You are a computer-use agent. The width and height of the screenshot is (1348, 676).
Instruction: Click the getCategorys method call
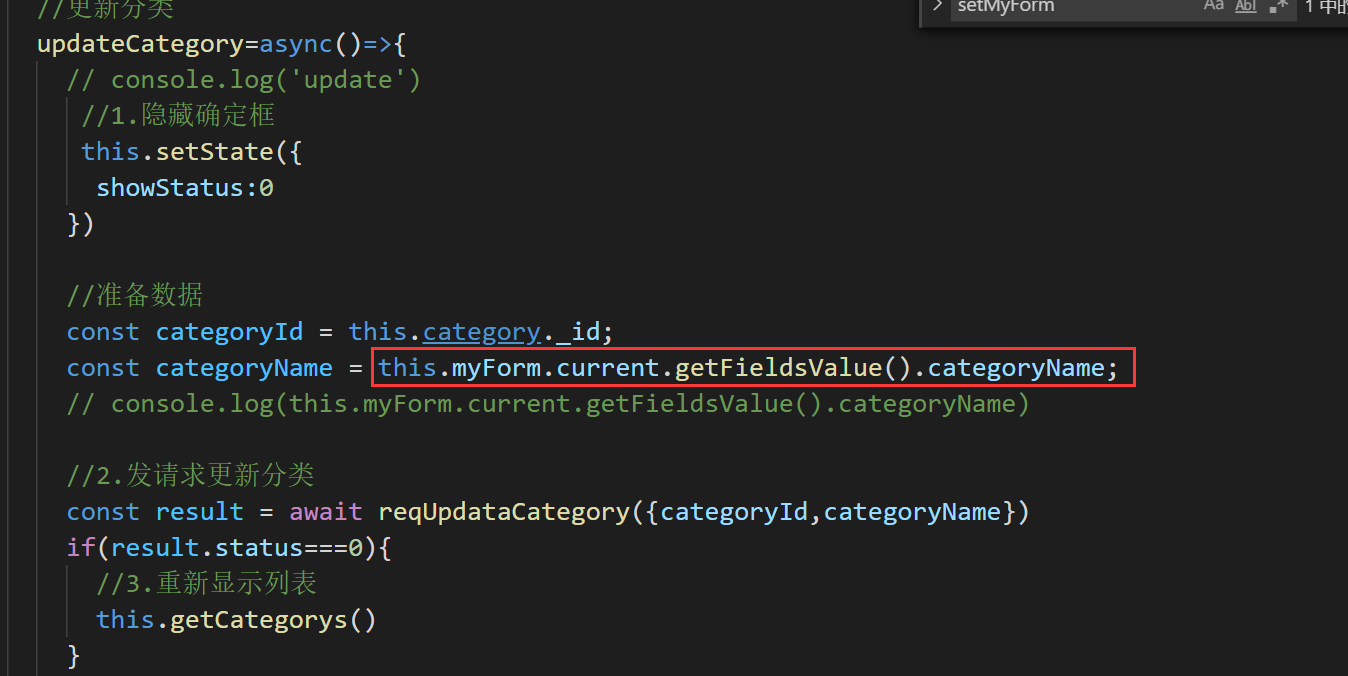tap(259, 619)
